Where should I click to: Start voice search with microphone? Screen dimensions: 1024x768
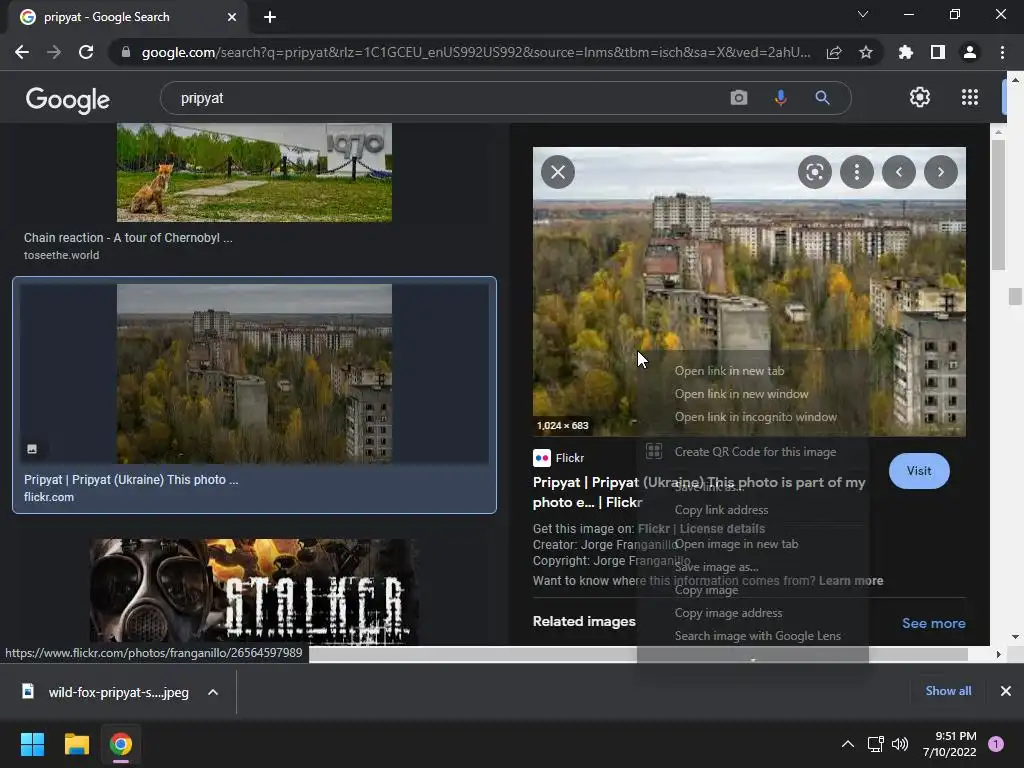click(x=780, y=98)
